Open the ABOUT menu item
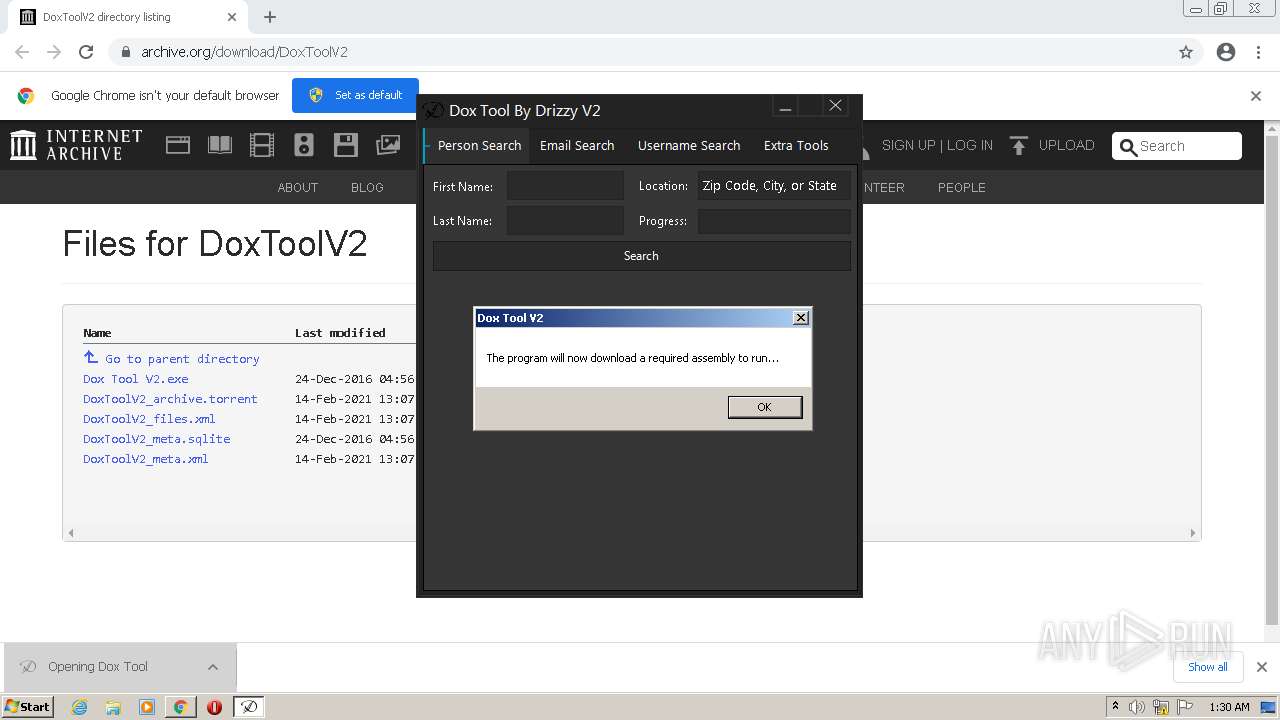The image size is (1280, 720). tap(298, 187)
